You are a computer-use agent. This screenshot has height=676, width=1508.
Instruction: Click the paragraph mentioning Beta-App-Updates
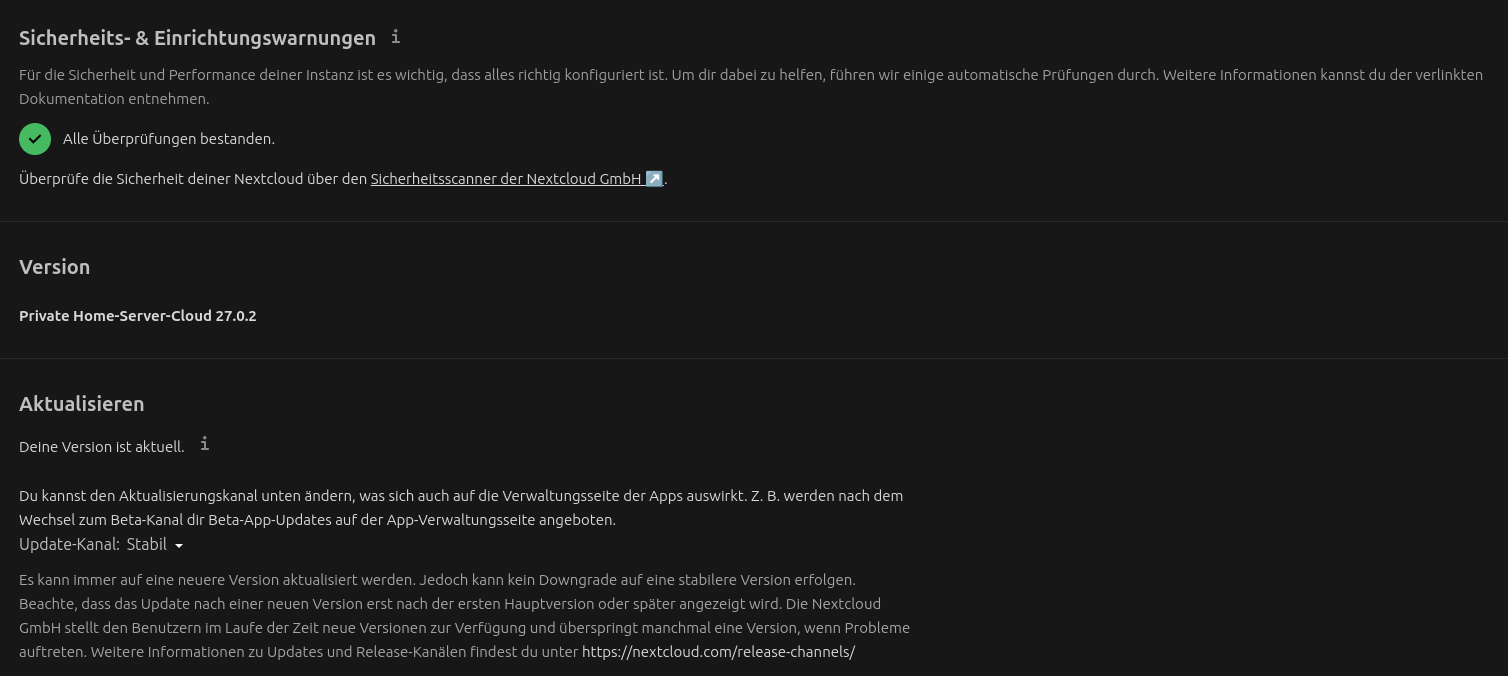coord(461,508)
